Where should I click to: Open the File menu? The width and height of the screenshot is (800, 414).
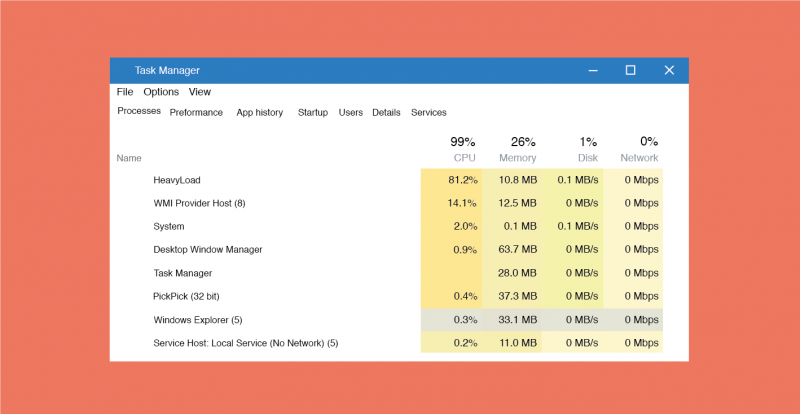(125, 92)
